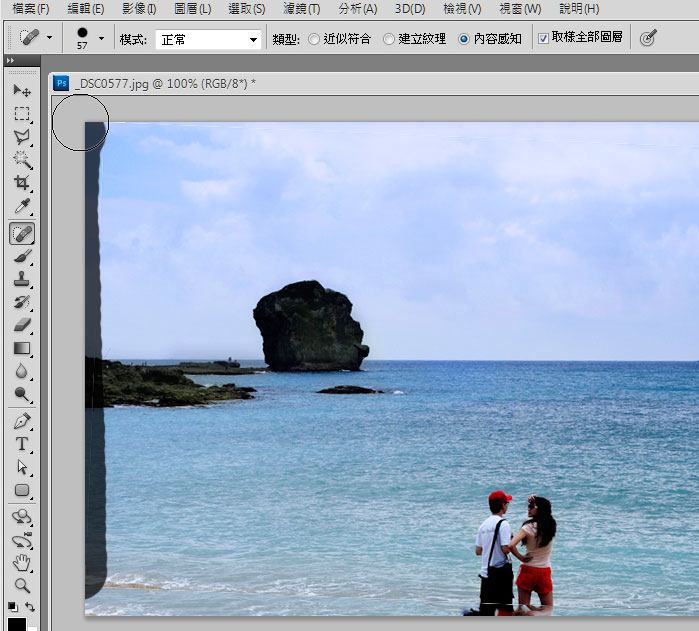Click the tablet pressure size icon

[x=648, y=37]
